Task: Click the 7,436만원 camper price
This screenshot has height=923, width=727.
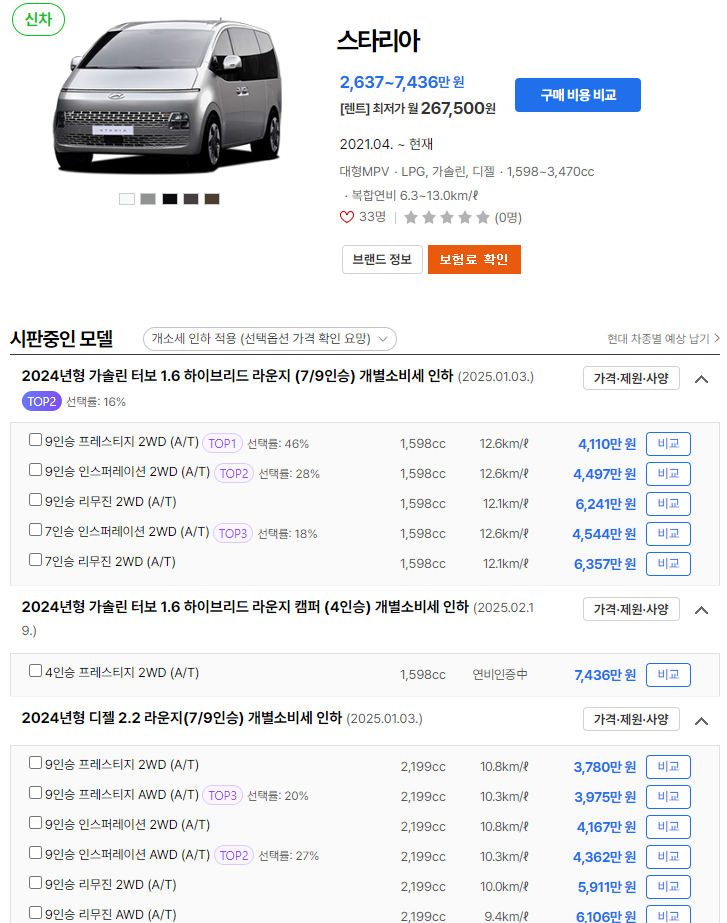Action: 605,675
